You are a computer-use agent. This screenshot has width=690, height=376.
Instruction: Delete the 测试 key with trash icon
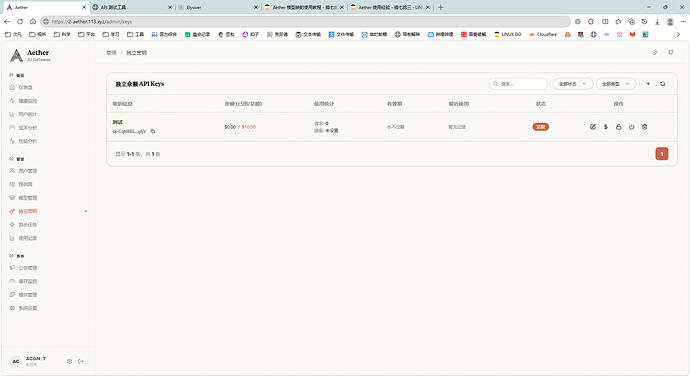coord(645,127)
